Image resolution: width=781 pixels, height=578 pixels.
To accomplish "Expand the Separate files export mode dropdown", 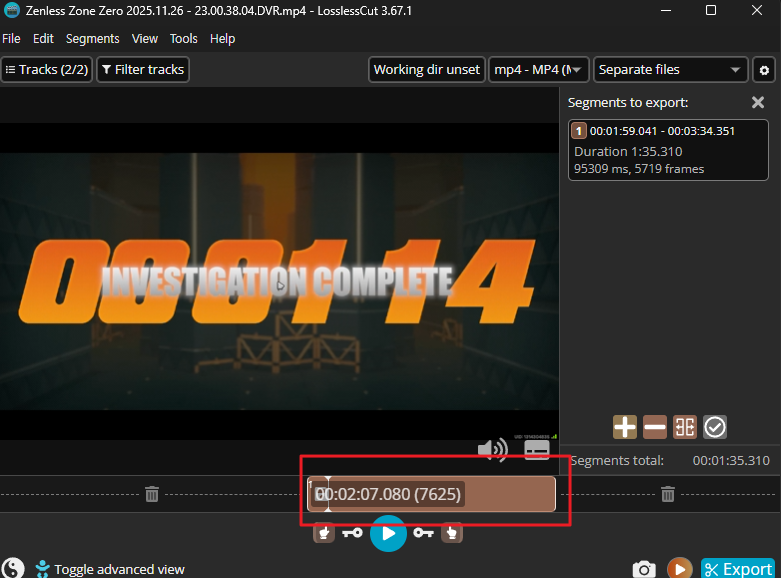I will pos(670,70).
